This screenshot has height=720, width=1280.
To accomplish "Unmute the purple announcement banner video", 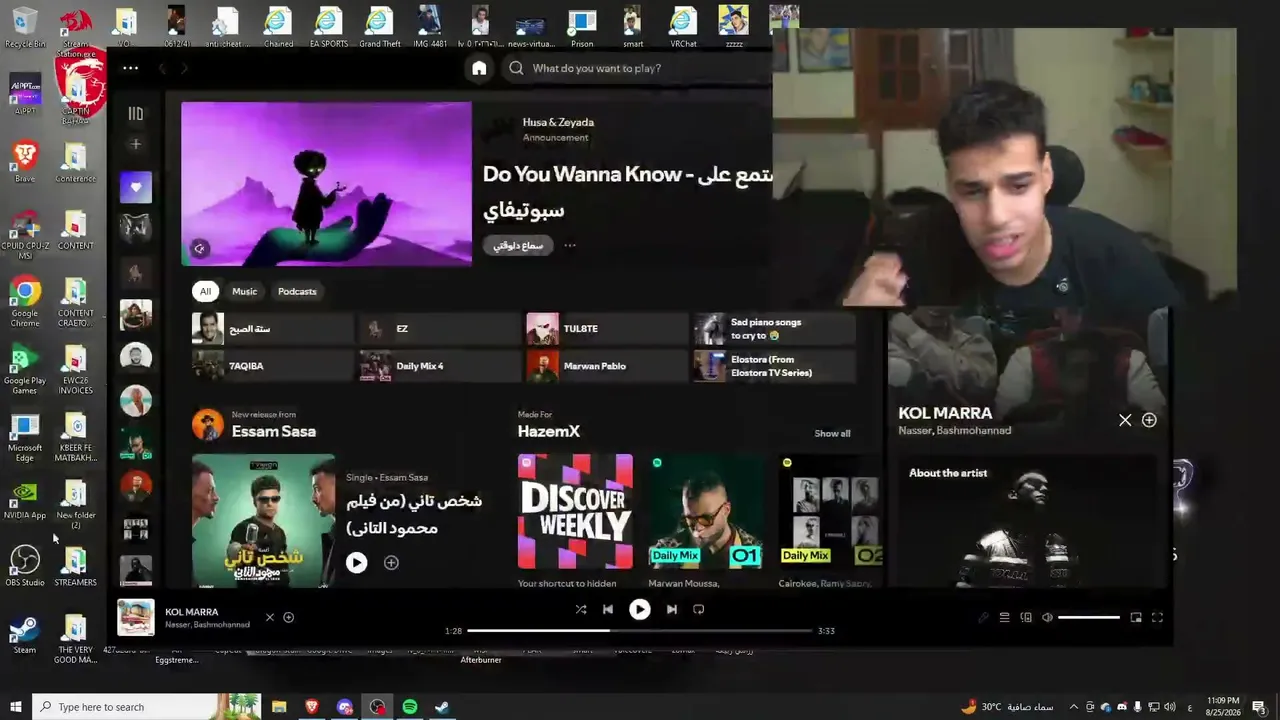I will click(199, 249).
